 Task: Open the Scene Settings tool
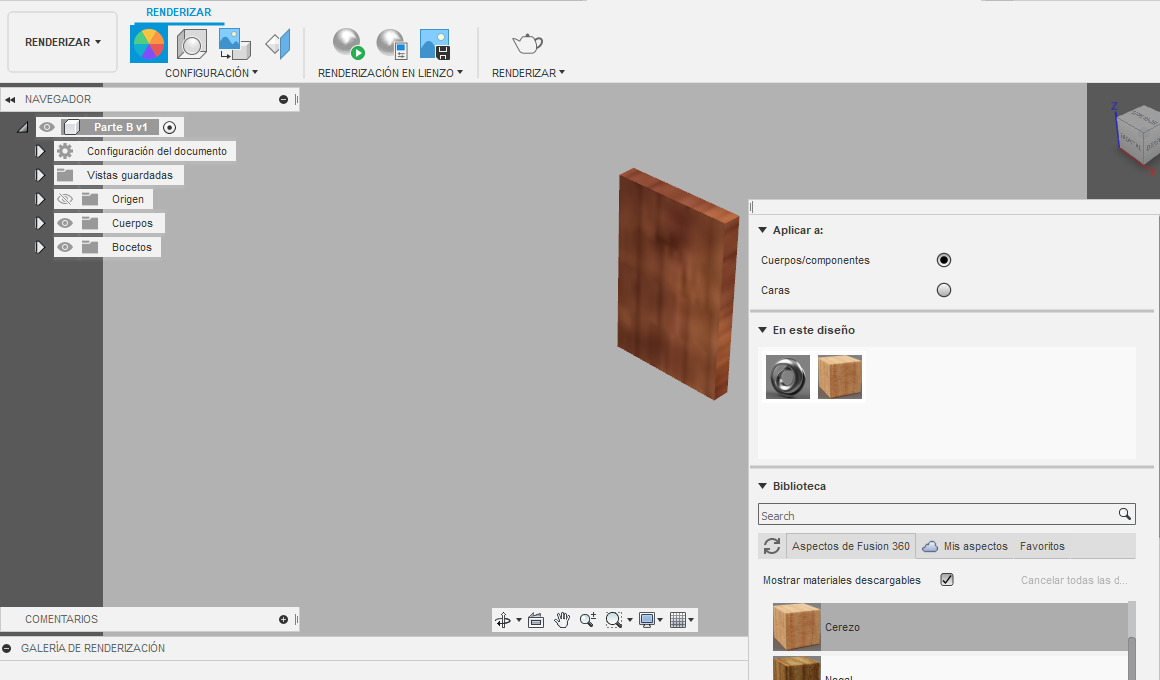point(192,44)
